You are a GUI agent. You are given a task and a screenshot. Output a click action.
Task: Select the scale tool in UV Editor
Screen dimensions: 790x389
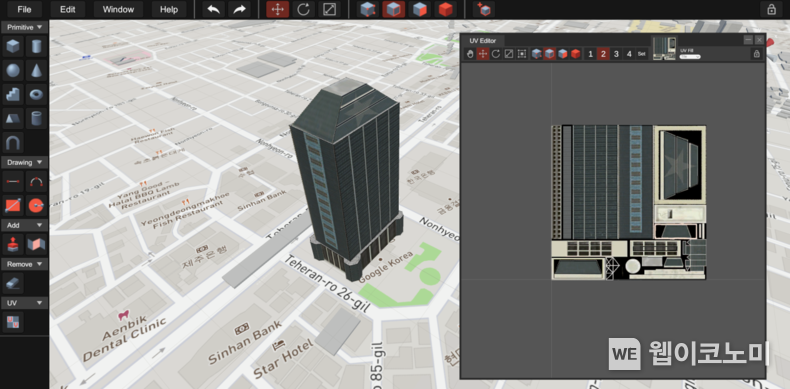509,54
